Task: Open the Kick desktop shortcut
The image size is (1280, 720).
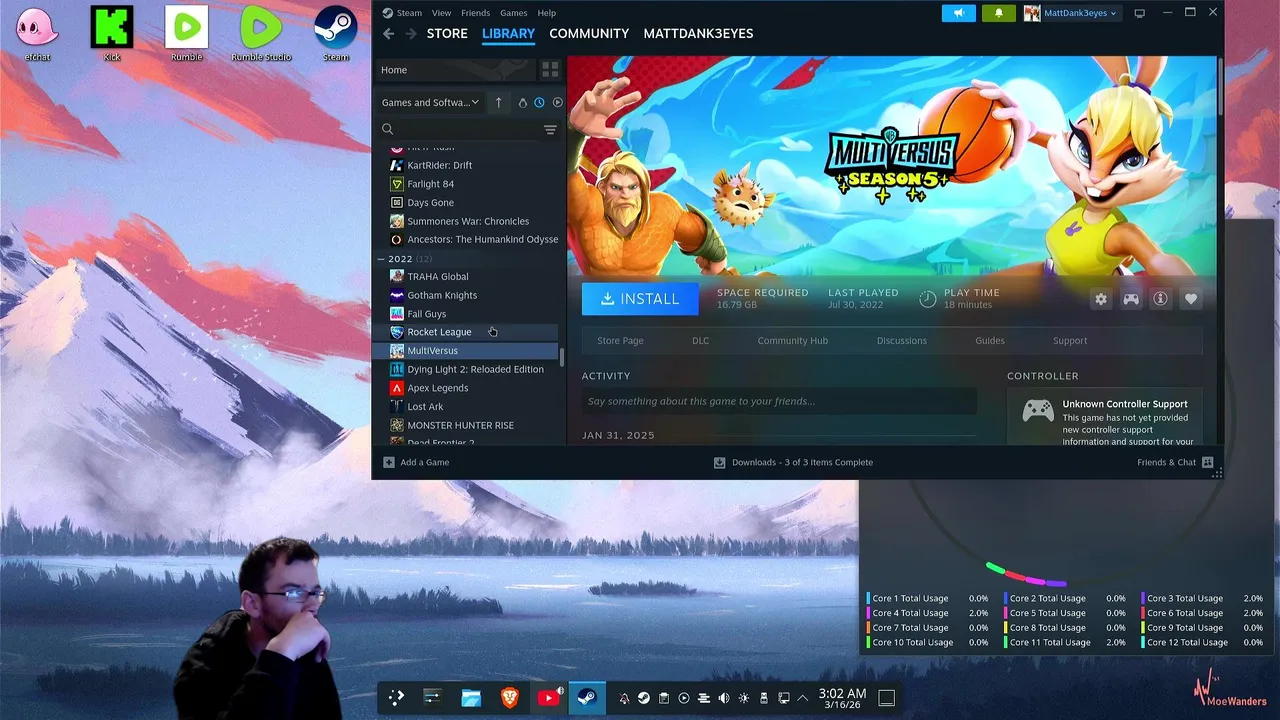Action: tap(112, 34)
